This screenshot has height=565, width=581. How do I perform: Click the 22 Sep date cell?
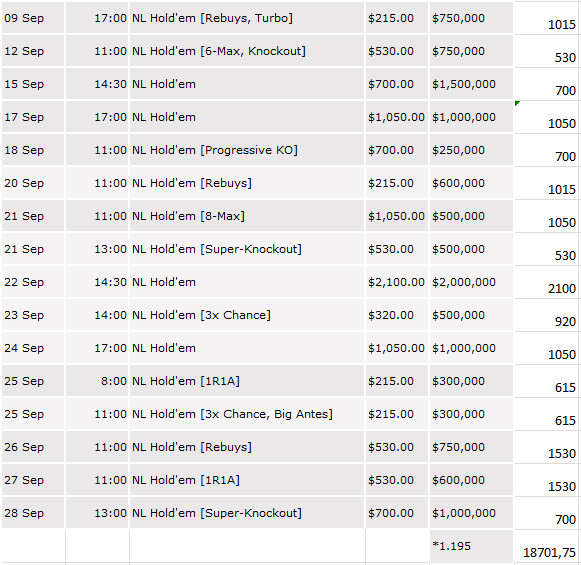pyautogui.click(x=33, y=282)
